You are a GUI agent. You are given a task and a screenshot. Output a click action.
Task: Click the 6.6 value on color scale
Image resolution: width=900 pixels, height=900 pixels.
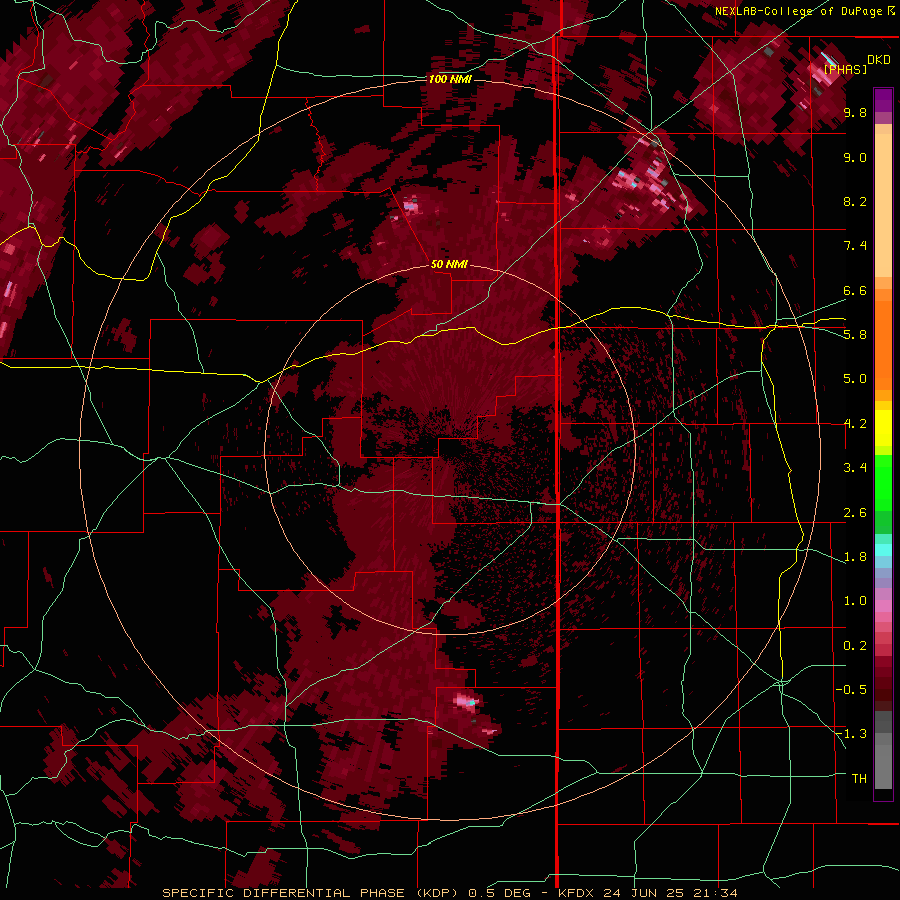click(x=855, y=290)
